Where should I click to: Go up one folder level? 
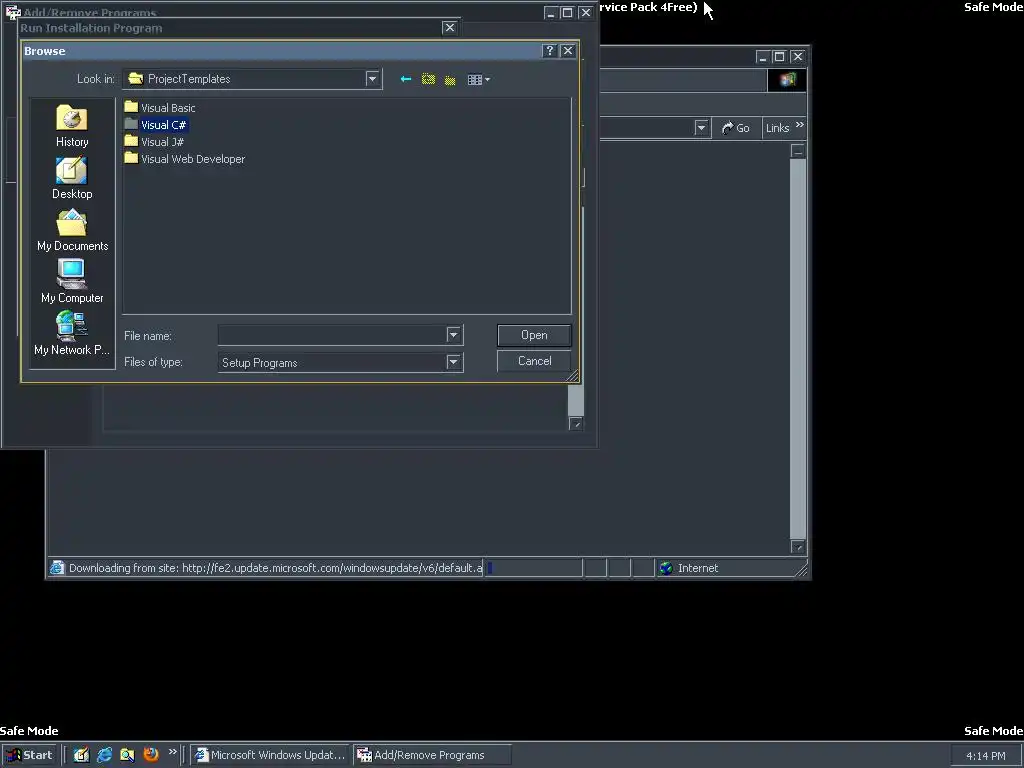tap(428, 79)
